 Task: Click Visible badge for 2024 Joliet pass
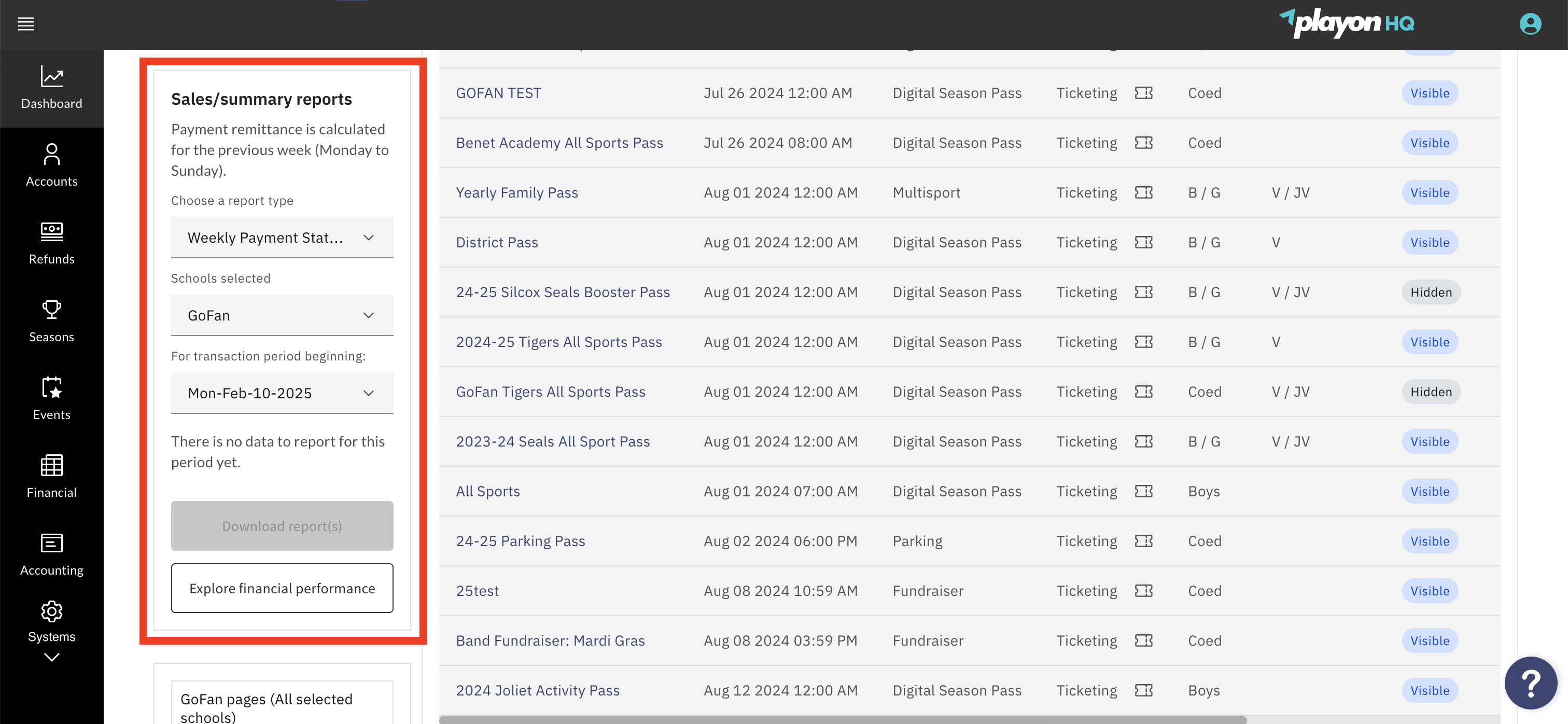pyautogui.click(x=1430, y=690)
